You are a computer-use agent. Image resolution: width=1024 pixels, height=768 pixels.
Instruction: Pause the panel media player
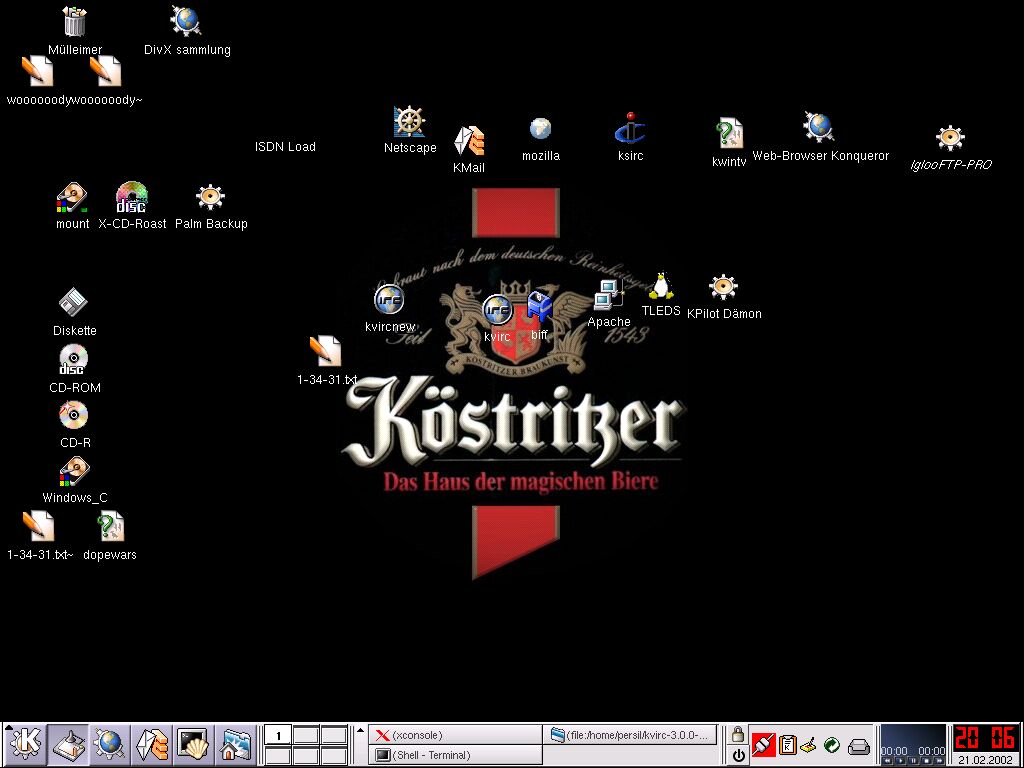click(913, 761)
